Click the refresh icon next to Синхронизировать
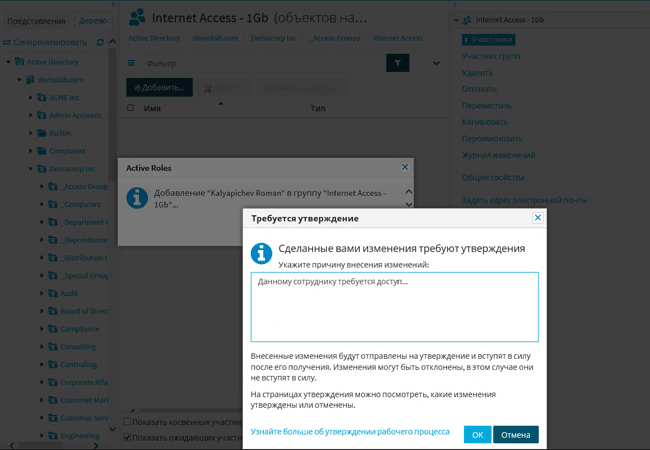 (x=100, y=42)
